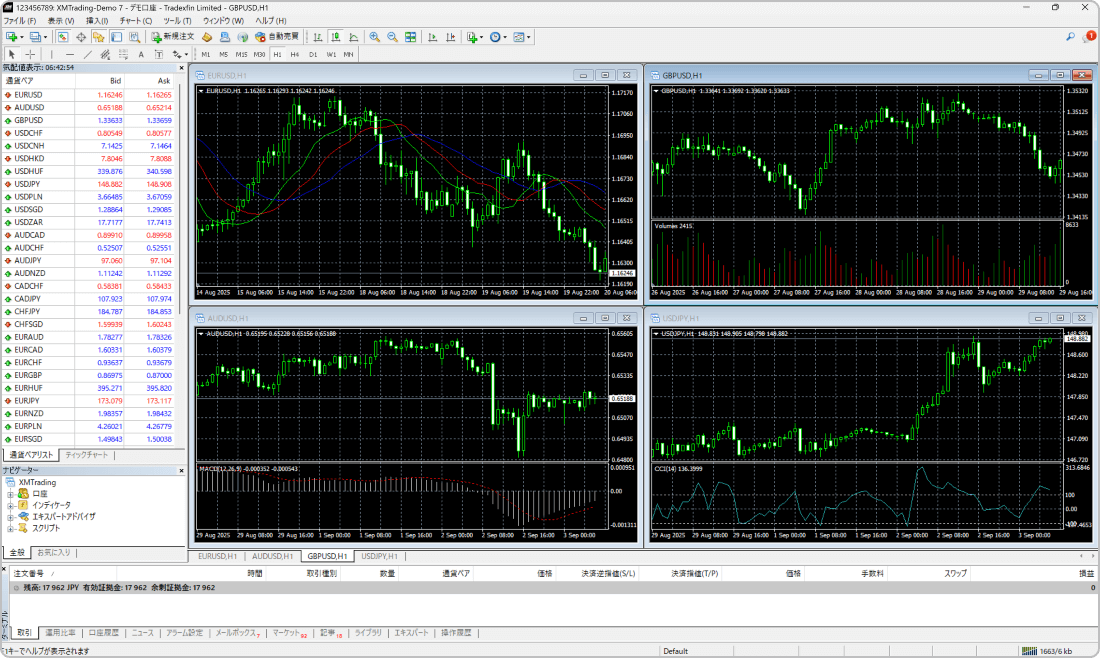Open the ツール (T) menu

point(177,21)
